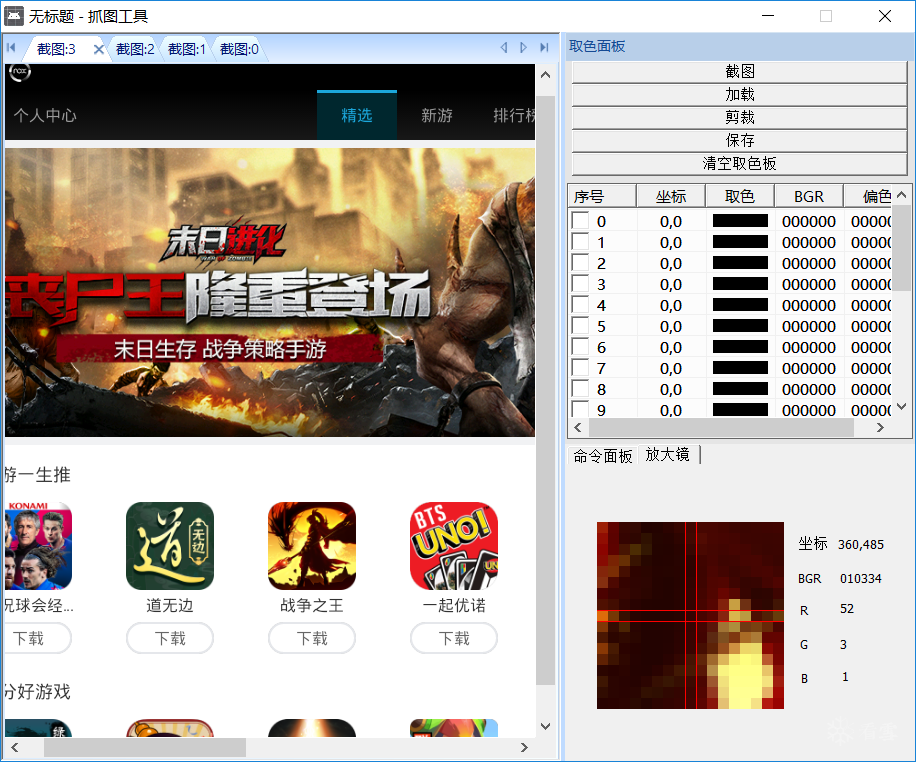916x762 pixels.
Task: Click 下载 under 道无边
Action: point(170,638)
